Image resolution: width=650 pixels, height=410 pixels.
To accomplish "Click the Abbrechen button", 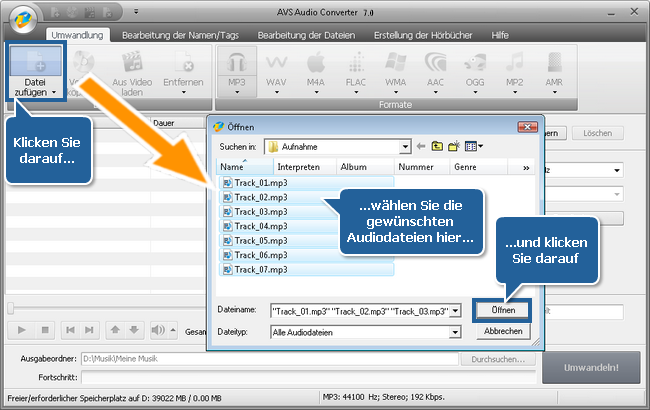I will pyautogui.click(x=503, y=331).
